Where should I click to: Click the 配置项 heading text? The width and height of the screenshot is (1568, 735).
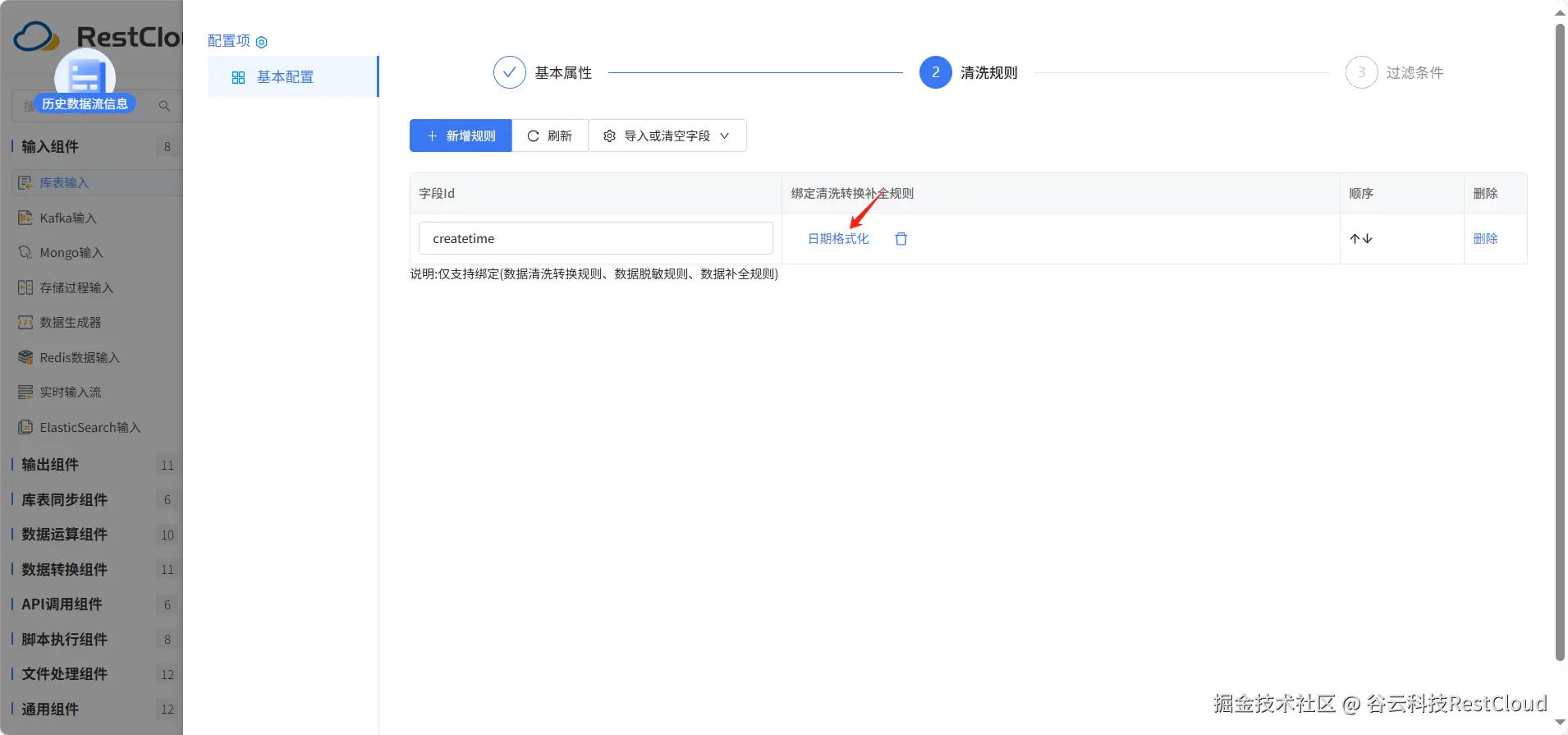[229, 41]
